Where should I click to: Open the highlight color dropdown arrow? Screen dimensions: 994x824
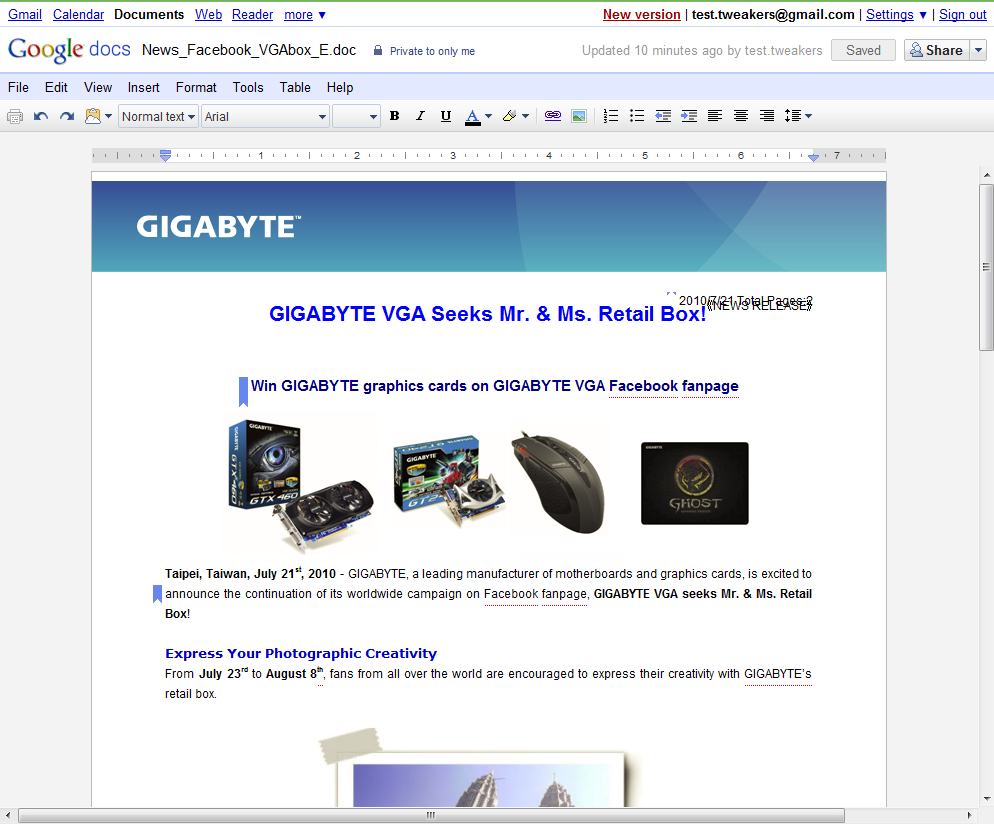(x=526, y=116)
